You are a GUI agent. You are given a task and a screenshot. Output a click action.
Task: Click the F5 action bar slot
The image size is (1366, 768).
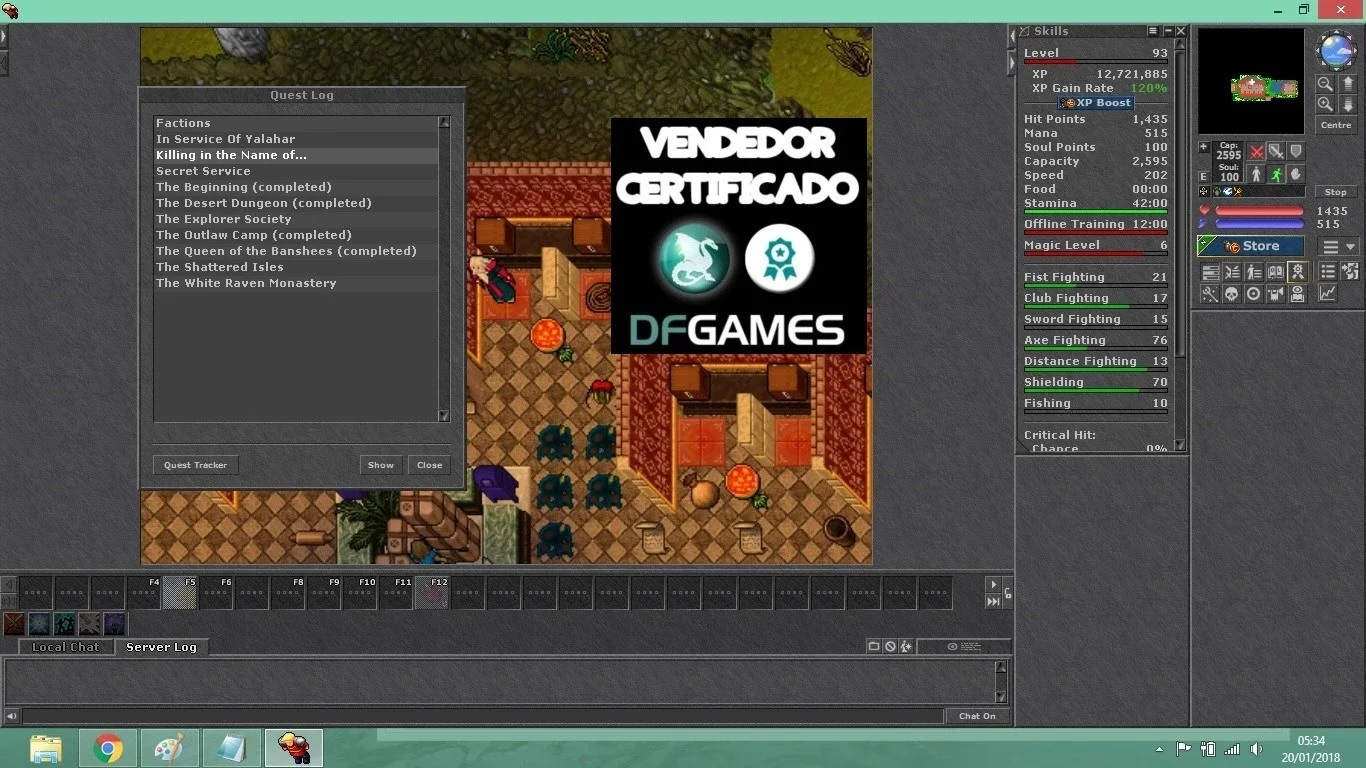(180, 593)
